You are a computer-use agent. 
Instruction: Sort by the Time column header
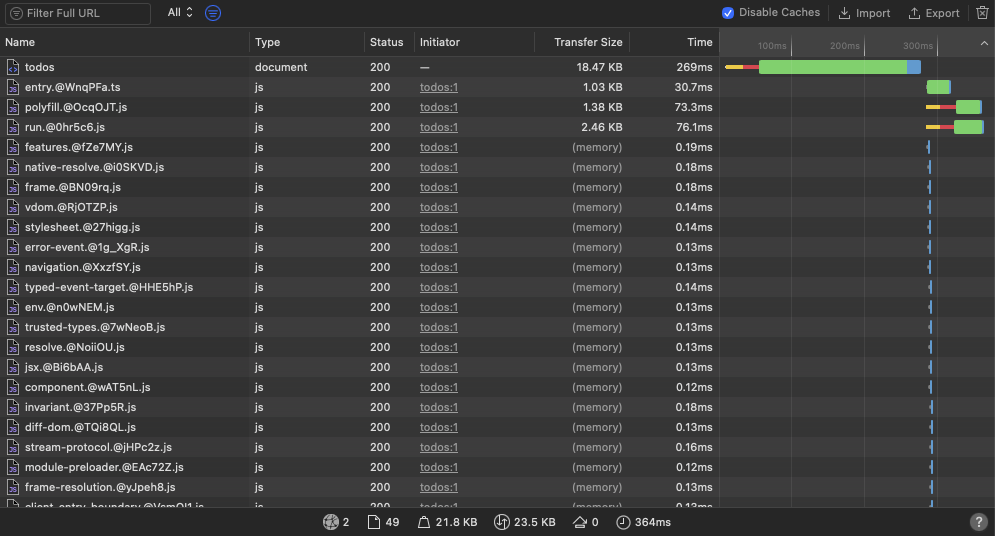coord(700,42)
